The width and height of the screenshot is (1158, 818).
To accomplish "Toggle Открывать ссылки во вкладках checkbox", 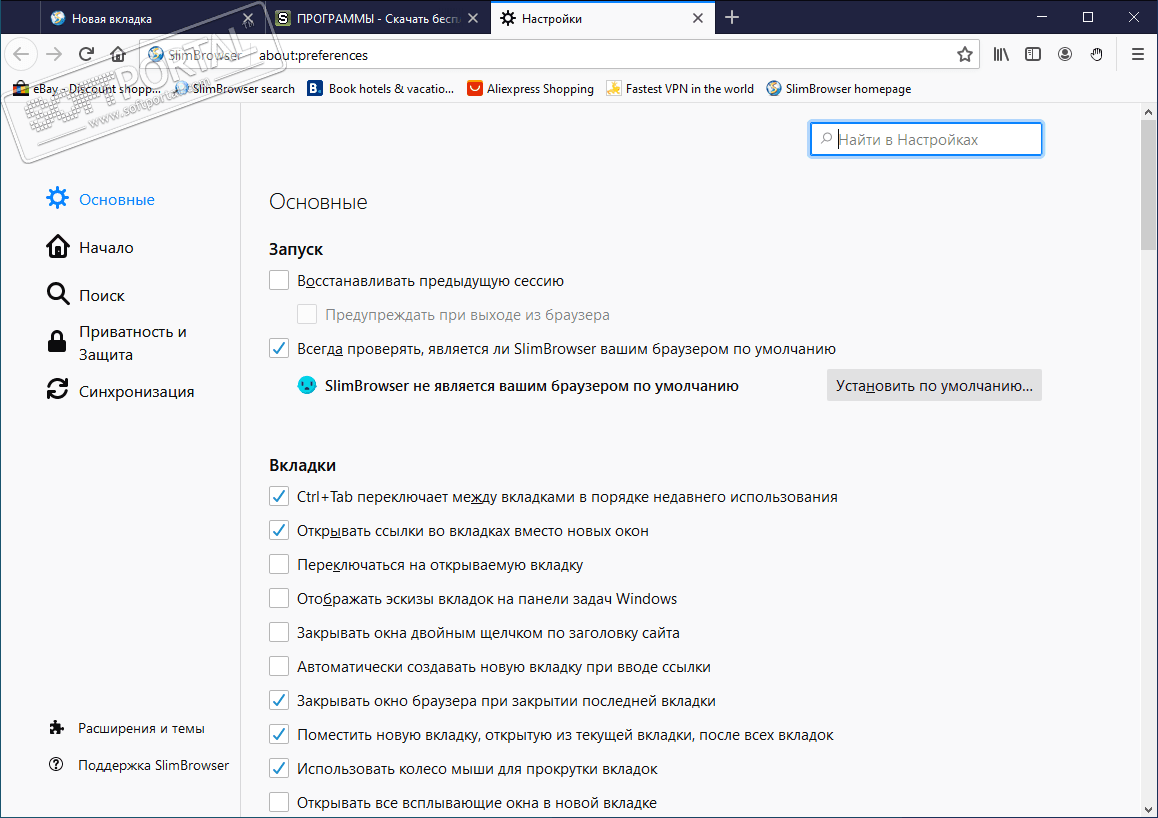I will pyautogui.click(x=278, y=531).
